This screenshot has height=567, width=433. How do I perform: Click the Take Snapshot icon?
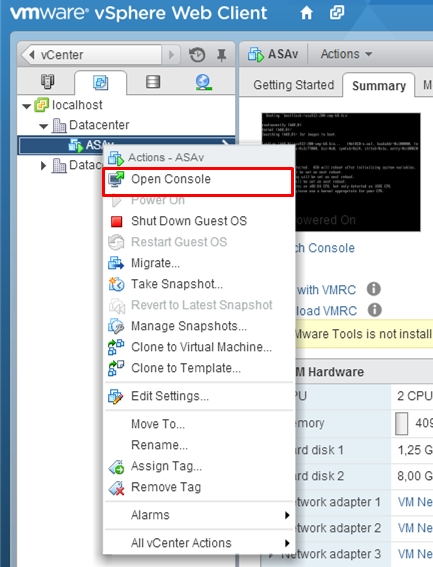click(116, 284)
